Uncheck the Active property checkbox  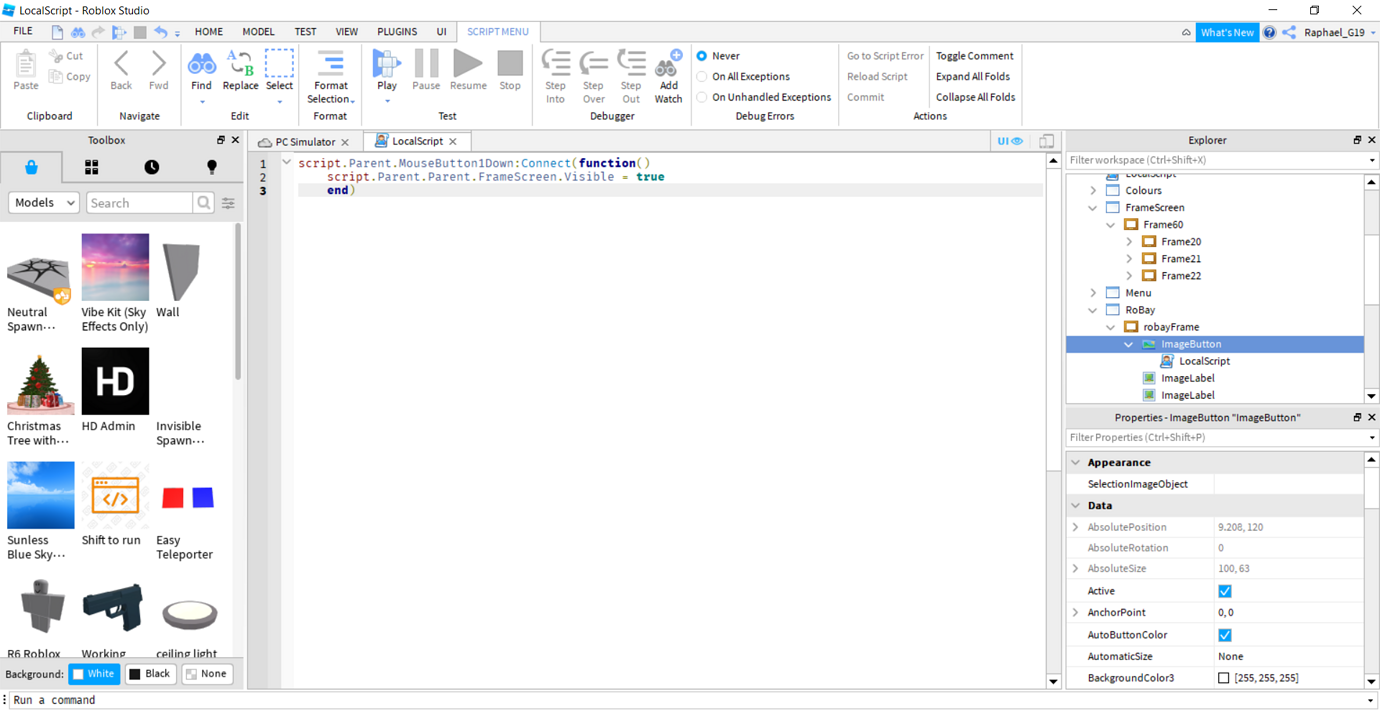point(1224,591)
